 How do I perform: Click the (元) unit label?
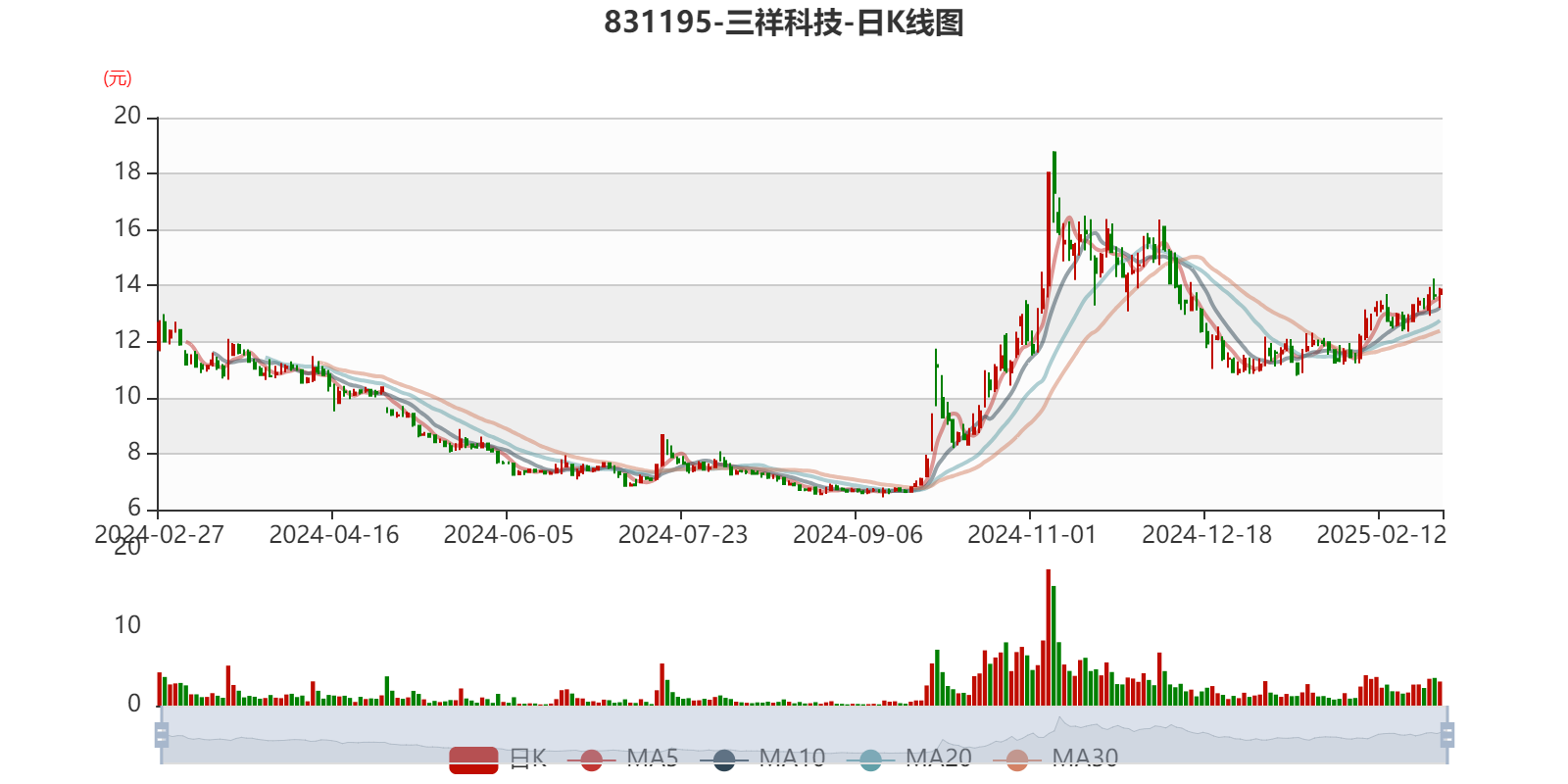(x=118, y=78)
